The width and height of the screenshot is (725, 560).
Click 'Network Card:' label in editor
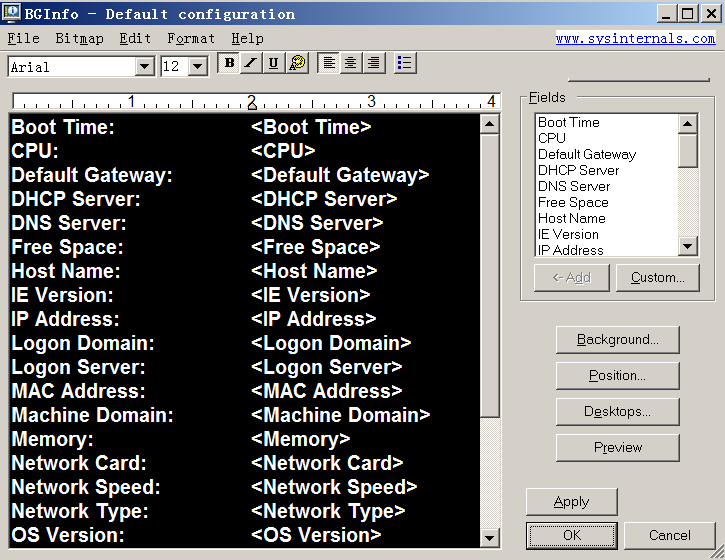point(79,463)
